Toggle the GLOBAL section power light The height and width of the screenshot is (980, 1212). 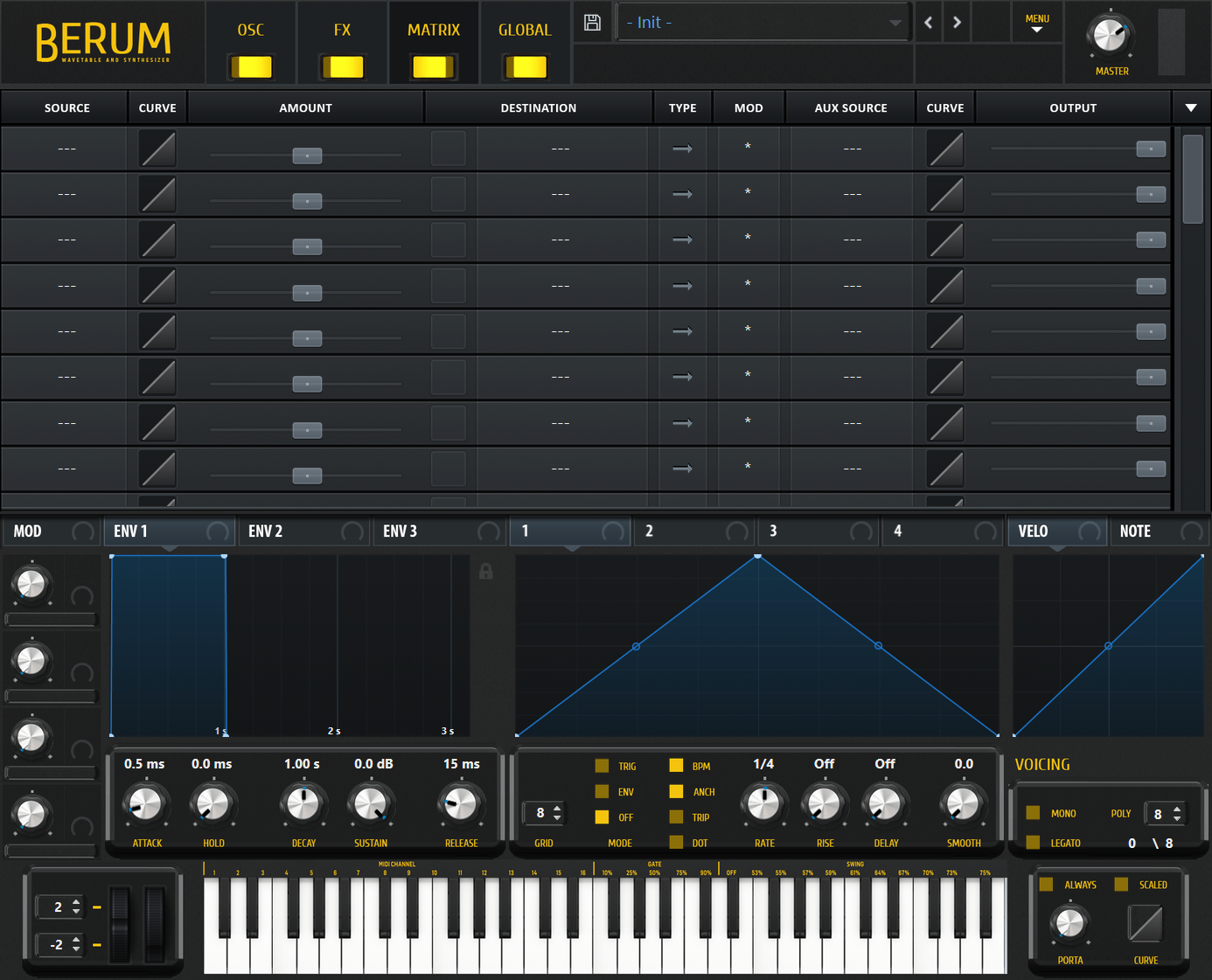click(526, 66)
